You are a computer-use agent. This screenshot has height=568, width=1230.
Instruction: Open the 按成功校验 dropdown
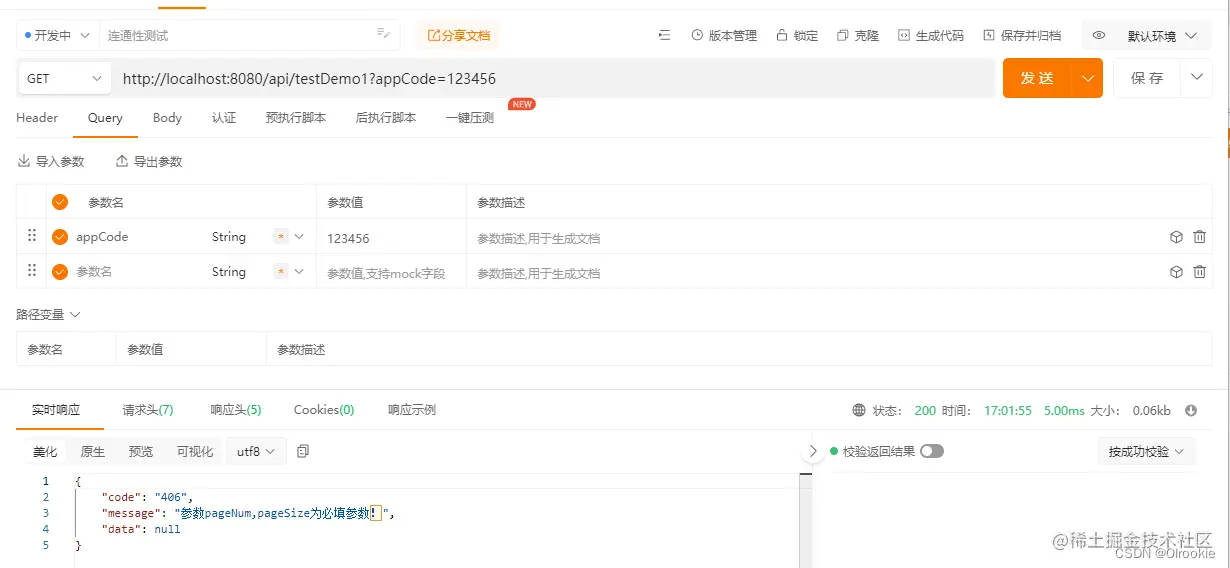pyautogui.click(x=1146, y=451)
